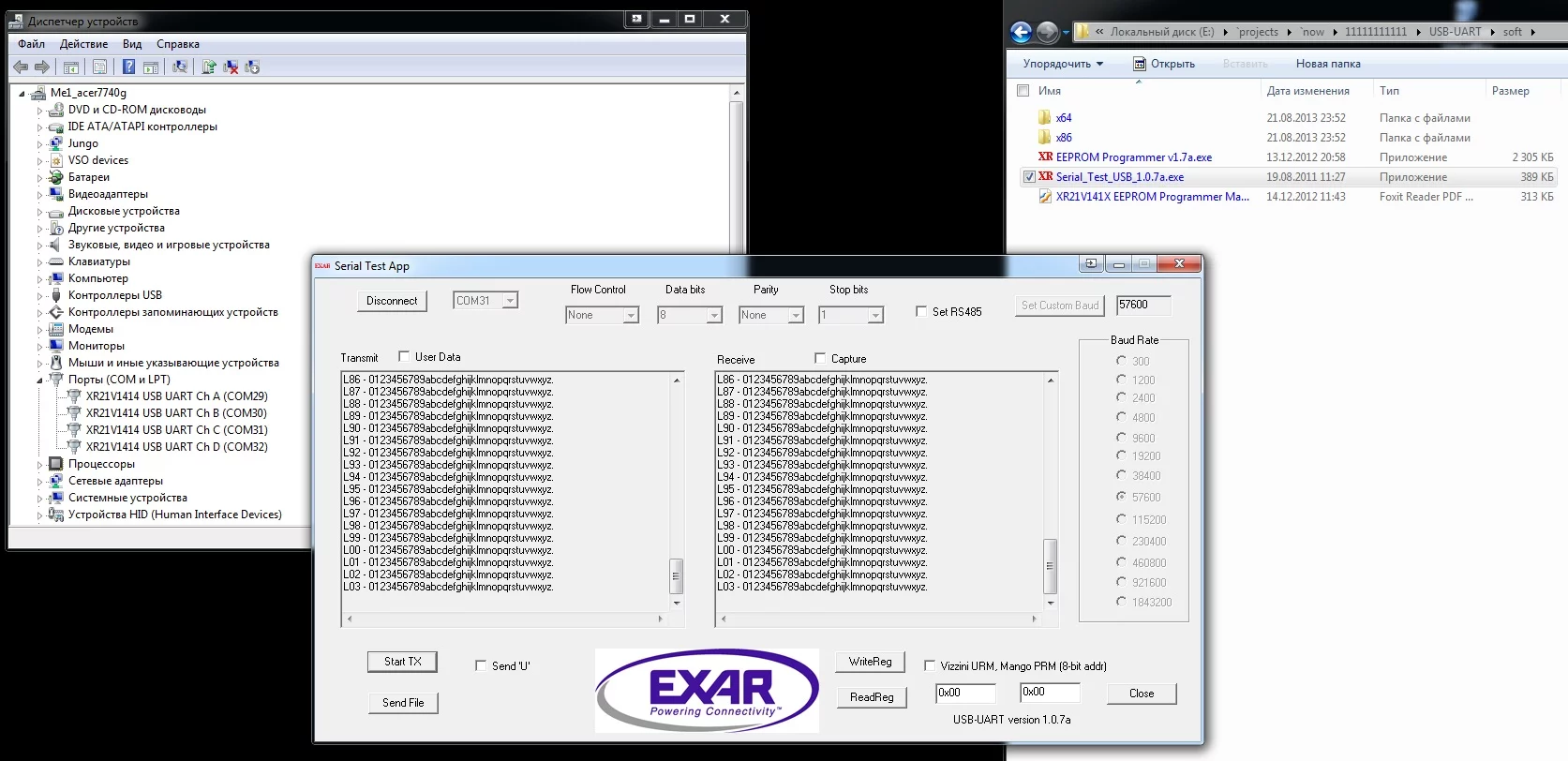Click the Transmit pane vertical scrollbar thumb
The image size is (1568, 761).
click(676, 576)
